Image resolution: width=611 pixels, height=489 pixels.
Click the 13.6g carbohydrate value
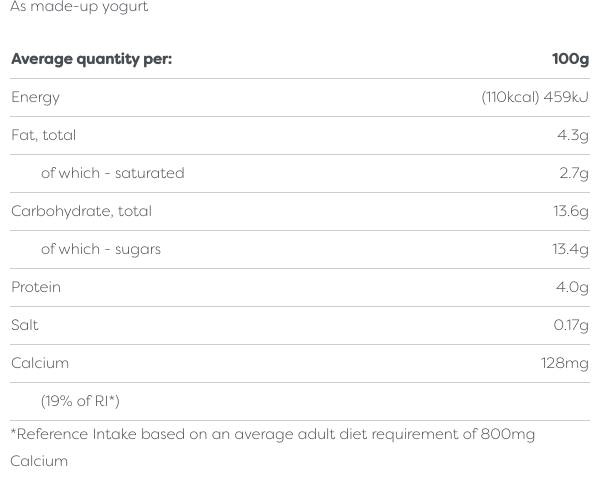tap(570, 211)
